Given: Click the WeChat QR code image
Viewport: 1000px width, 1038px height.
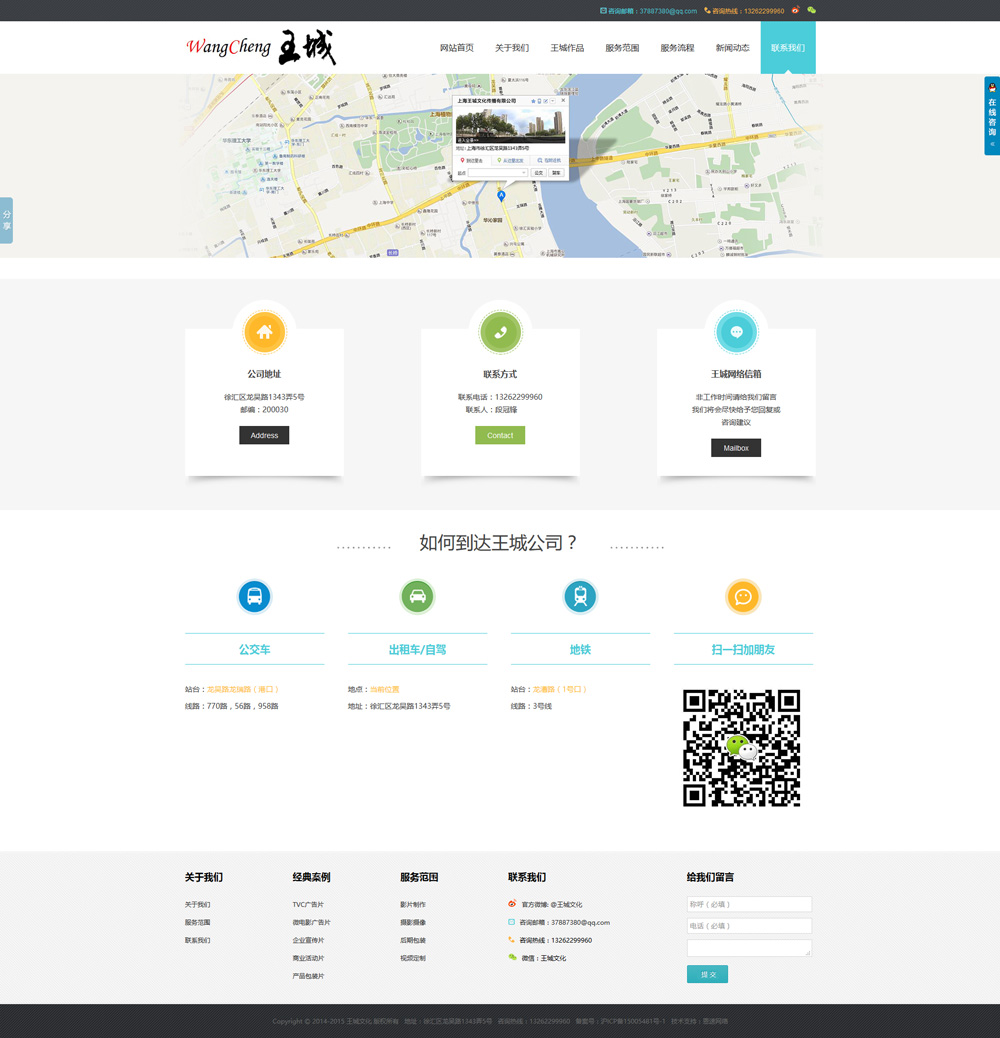Looking at the screenshot, I should coord(742,748).
